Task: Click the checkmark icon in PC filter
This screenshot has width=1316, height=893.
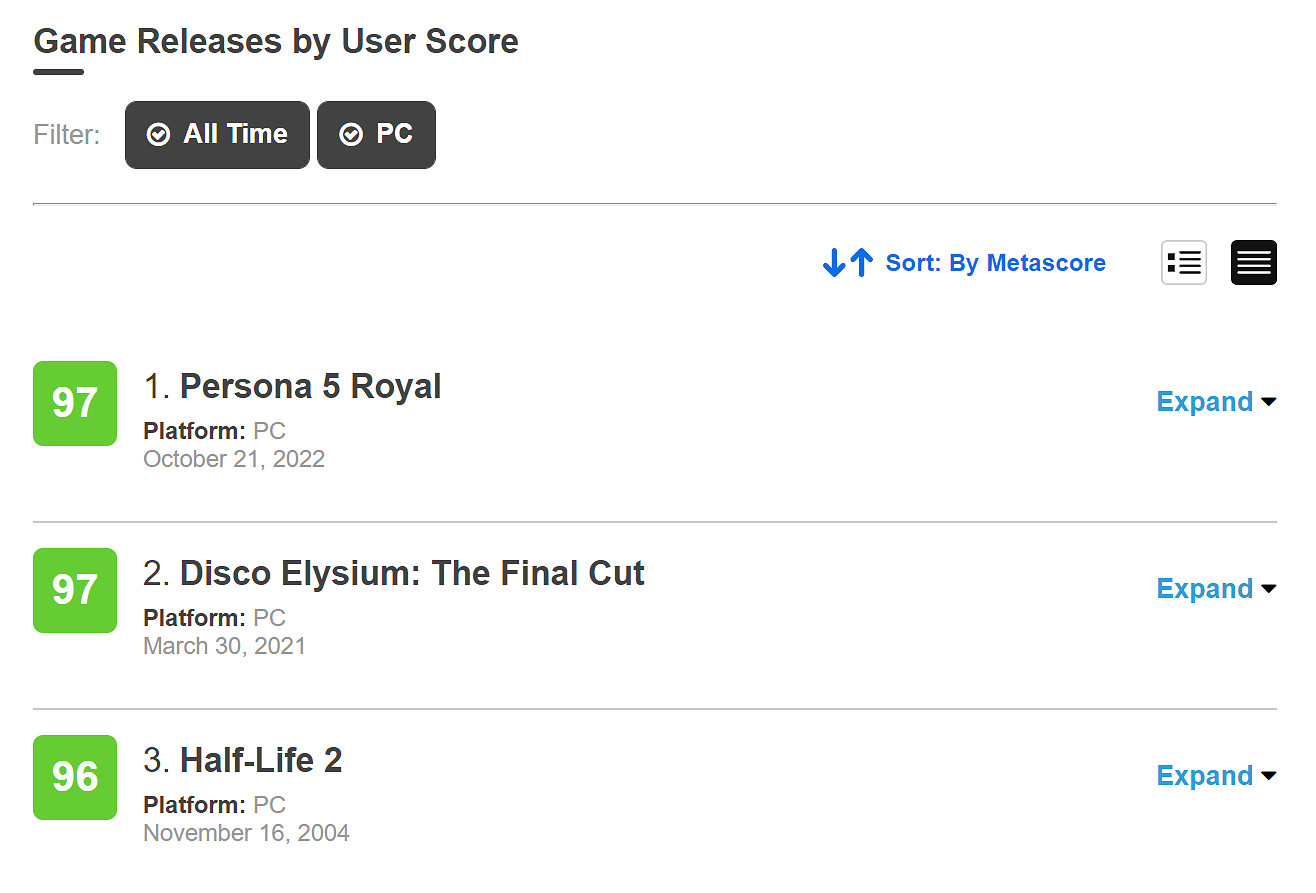Action: point(351,135)
